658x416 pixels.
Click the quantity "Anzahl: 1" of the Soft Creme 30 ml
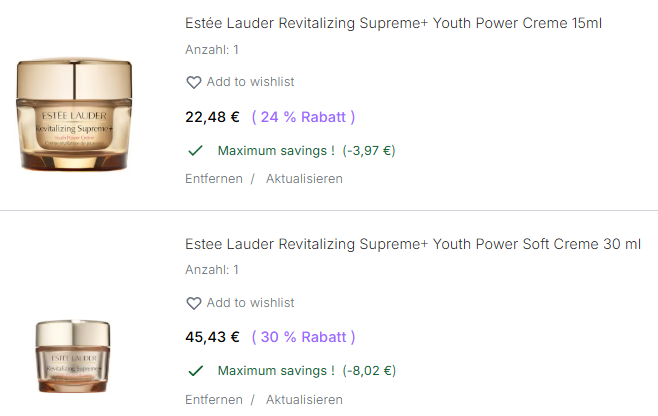[212, 270]
